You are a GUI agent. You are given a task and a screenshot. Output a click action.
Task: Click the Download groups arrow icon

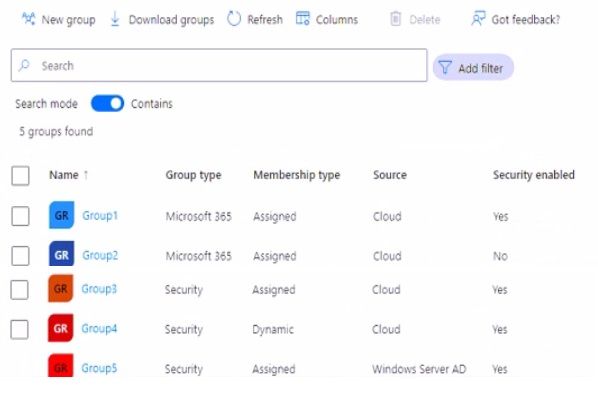tap(115, 19)
